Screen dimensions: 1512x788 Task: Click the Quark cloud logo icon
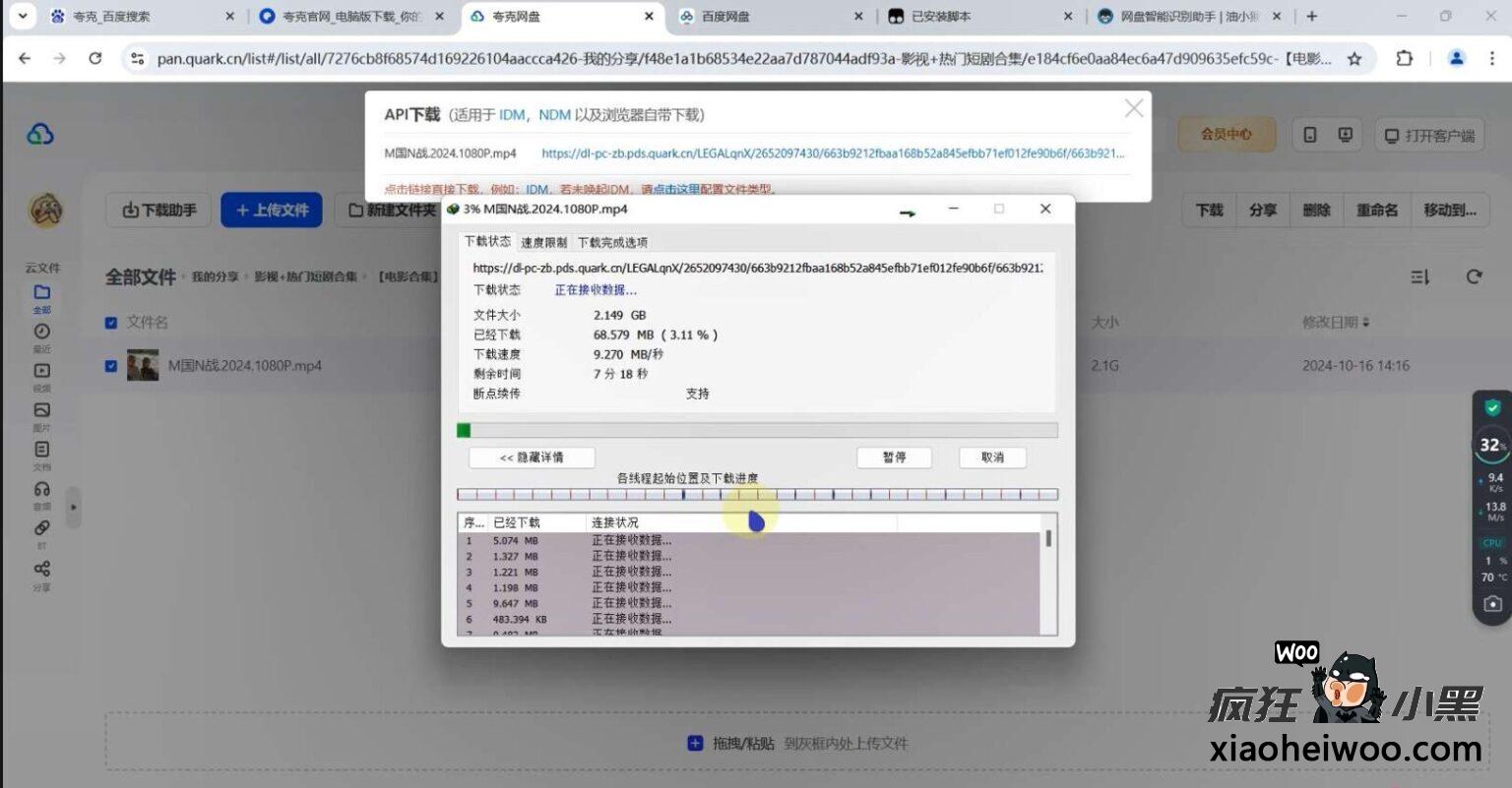[x=40, y=134]
